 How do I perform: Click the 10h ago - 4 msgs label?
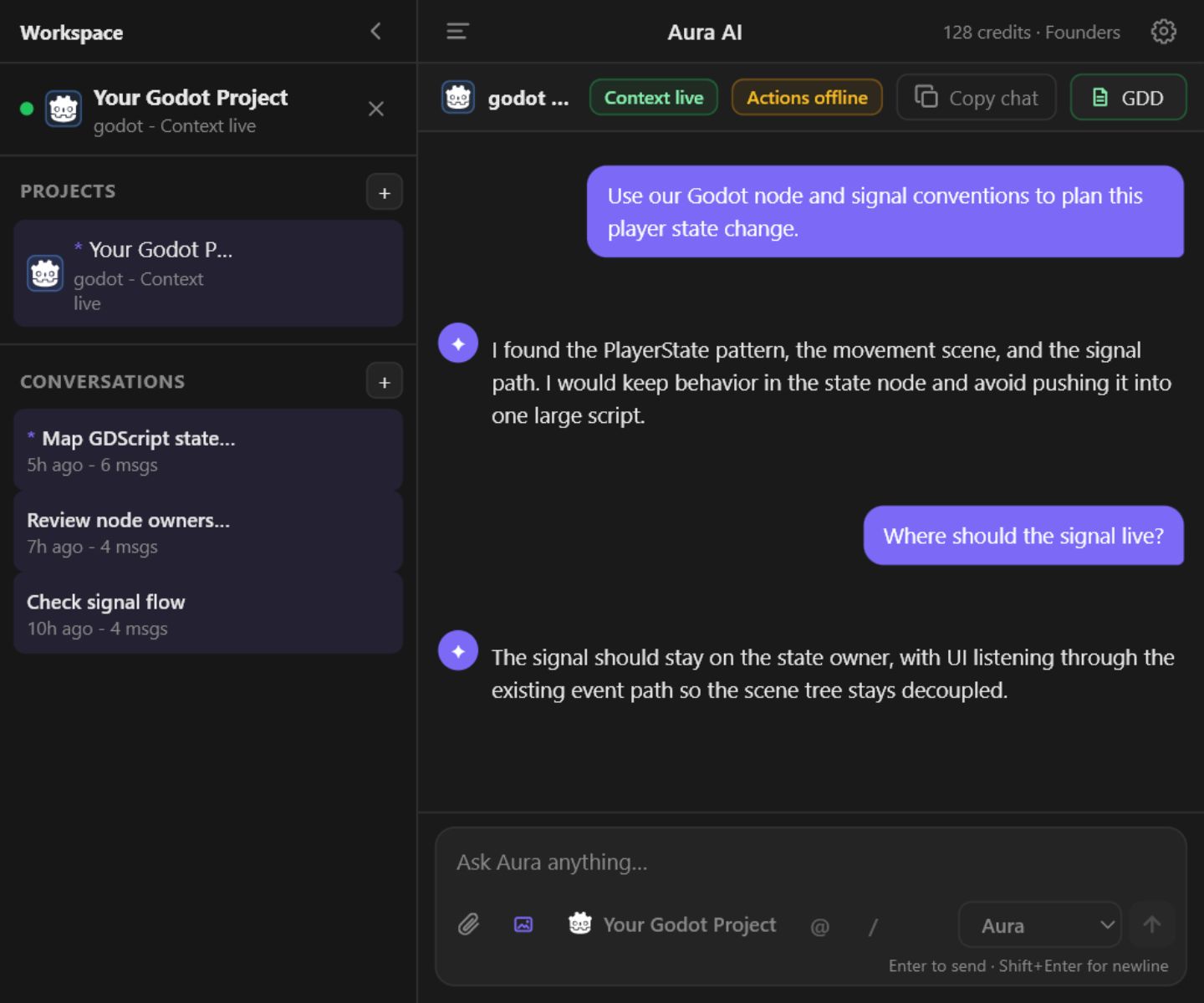[x=97, y=629]
